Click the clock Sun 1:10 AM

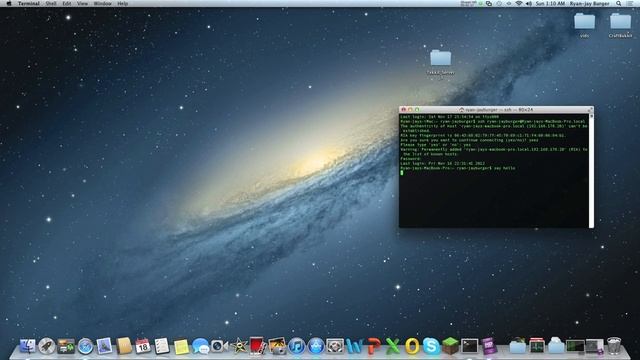tap(550, 3)
